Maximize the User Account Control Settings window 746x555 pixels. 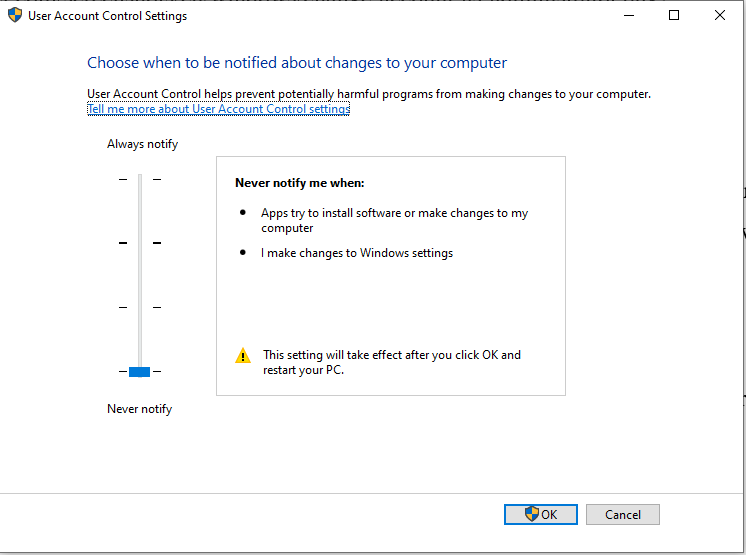[674, 15]
